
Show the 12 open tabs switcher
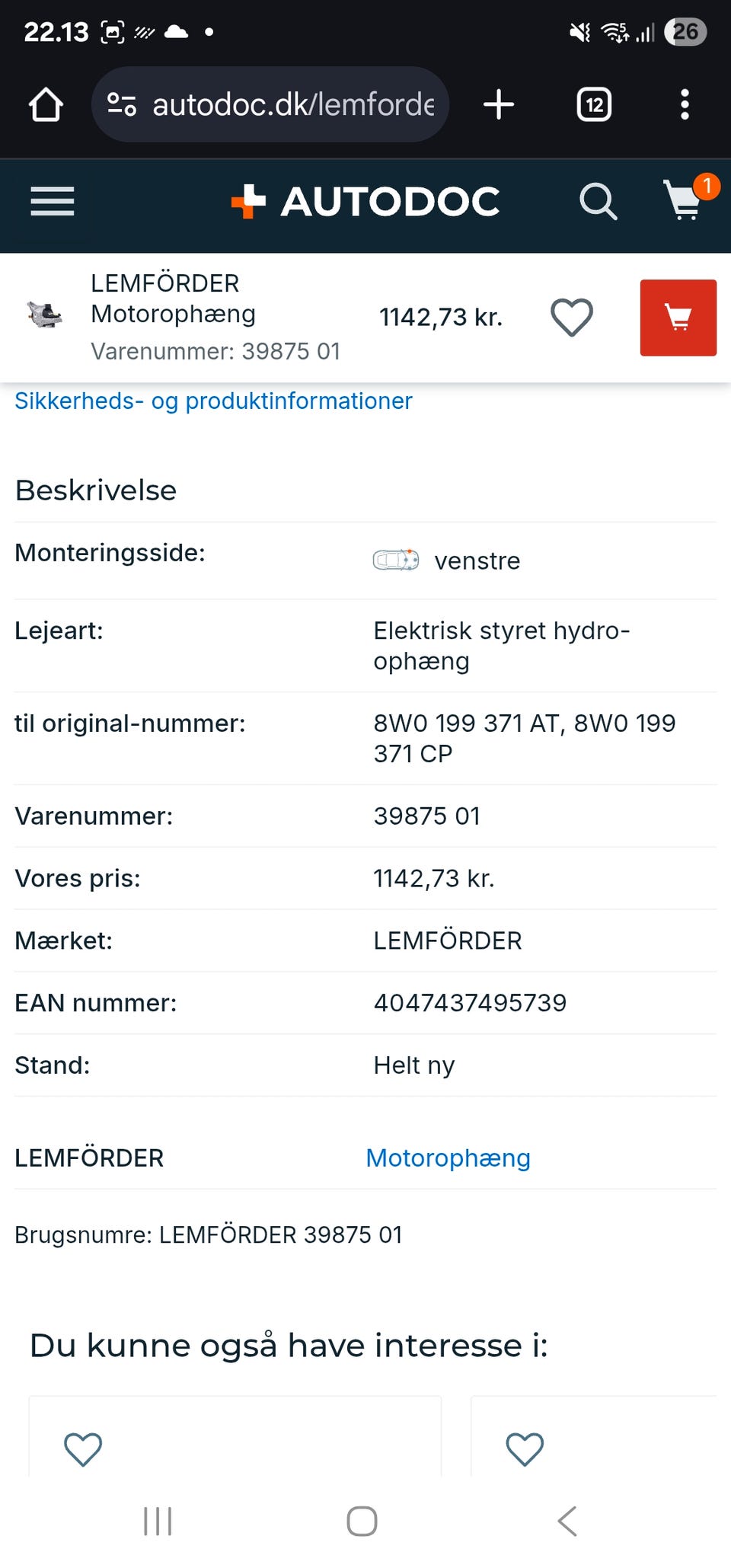click(x=594, y=104)
